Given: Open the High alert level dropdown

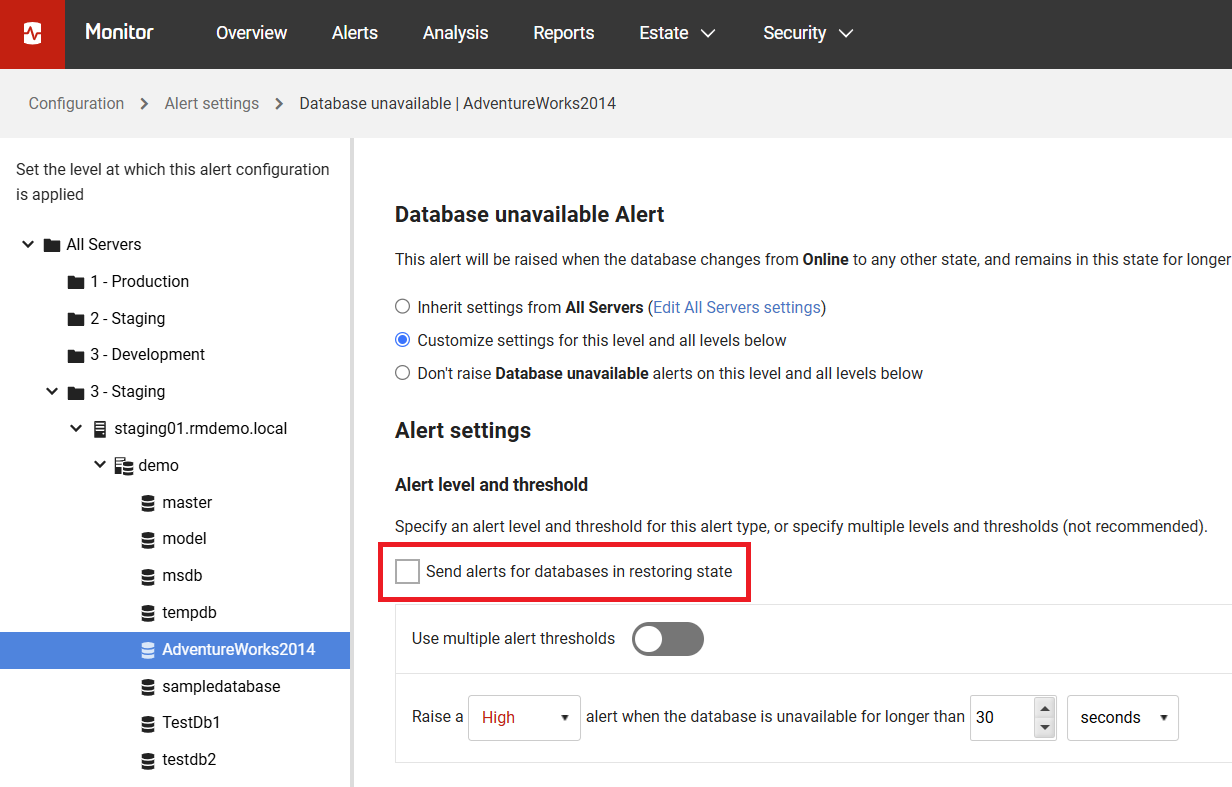Looking at the screenshot, I should coord(523,718).
